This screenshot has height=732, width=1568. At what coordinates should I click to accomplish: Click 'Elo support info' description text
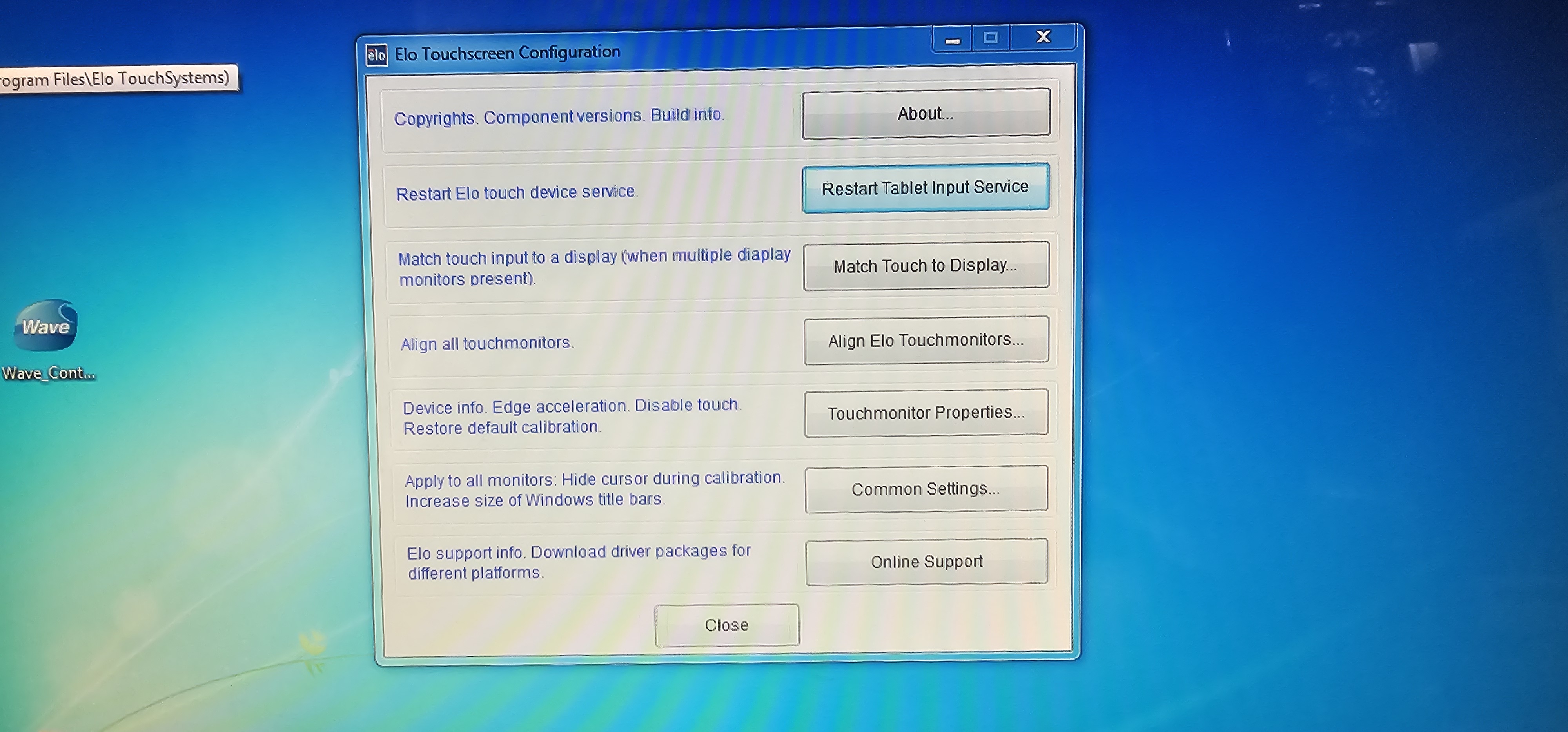click(x=579, y=562)
